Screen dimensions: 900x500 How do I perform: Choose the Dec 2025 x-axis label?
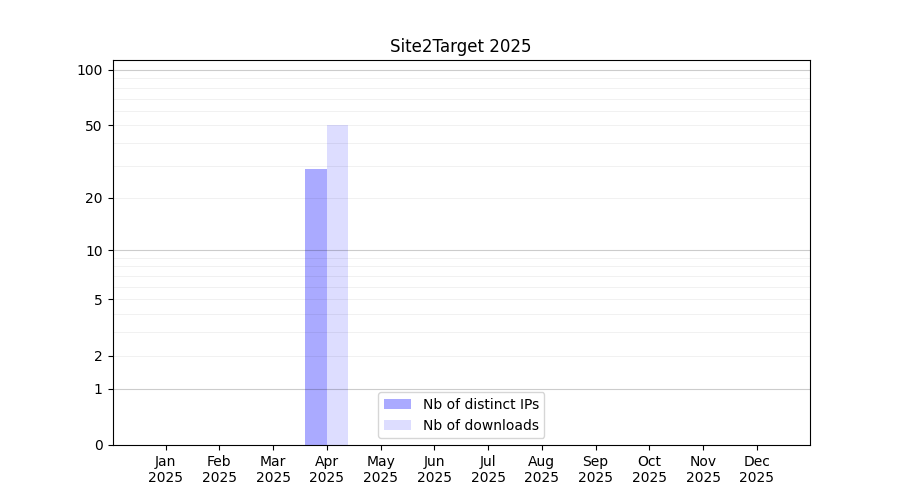click(756, 469)
